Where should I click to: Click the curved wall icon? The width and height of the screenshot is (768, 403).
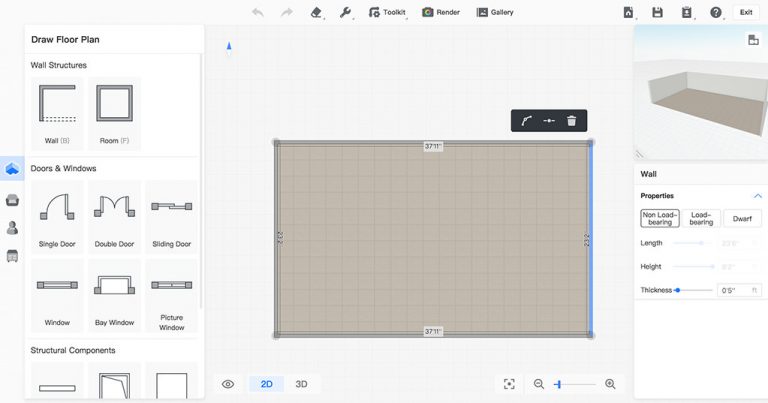527,121
